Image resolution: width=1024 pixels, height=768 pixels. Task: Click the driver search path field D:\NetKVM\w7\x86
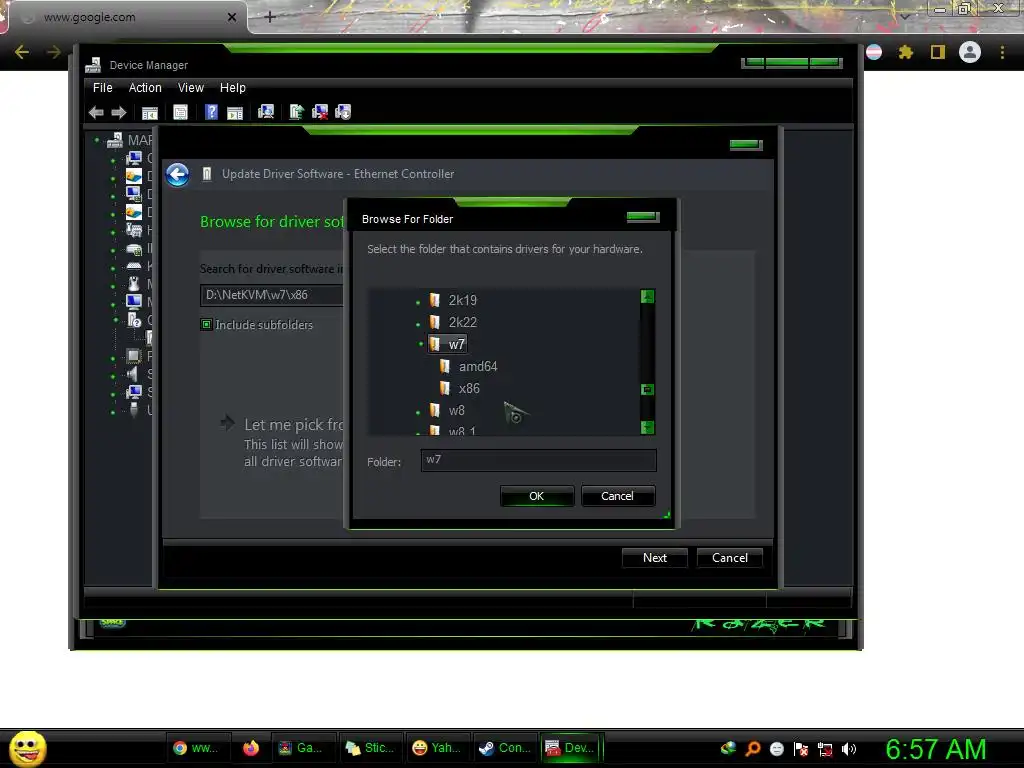pyautogui.click(x=272, y=295)
